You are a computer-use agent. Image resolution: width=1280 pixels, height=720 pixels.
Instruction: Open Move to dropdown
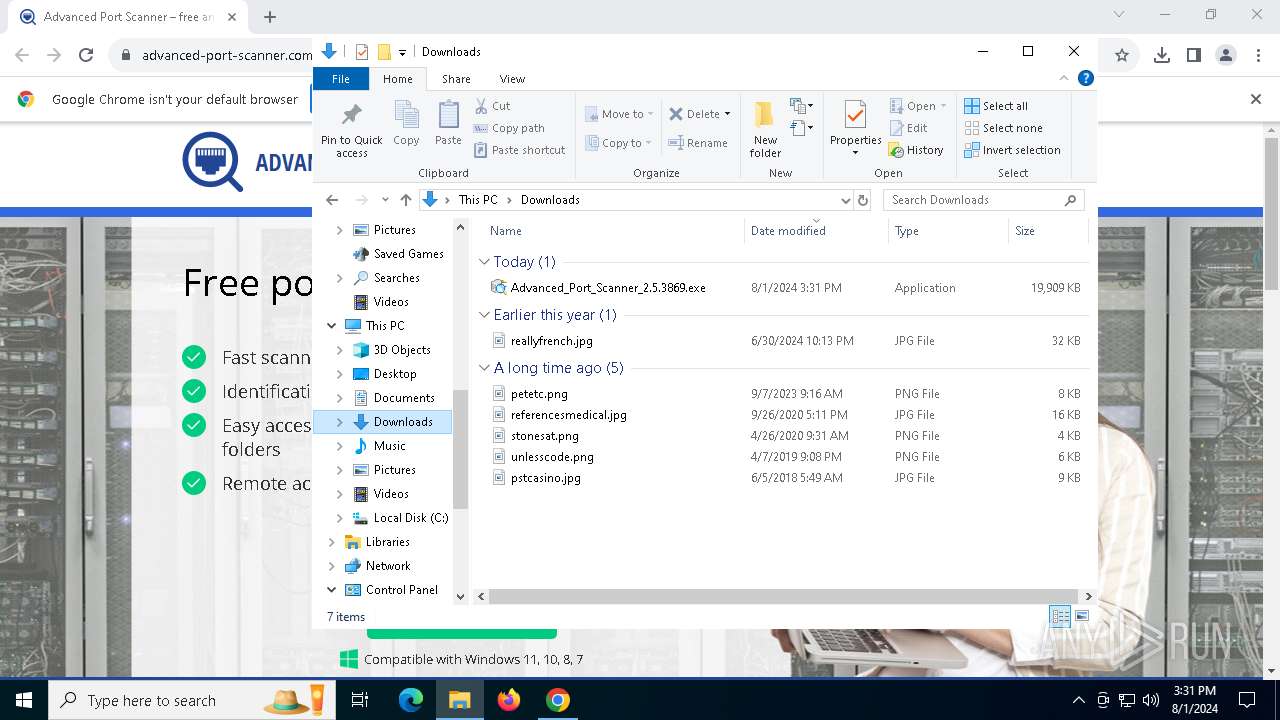[x=619, y=114]
